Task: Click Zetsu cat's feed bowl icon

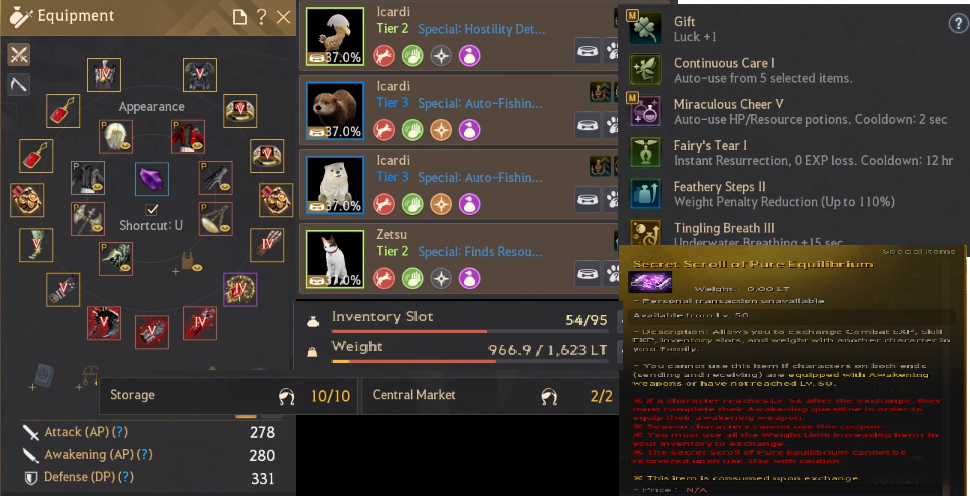Action: 587,273
